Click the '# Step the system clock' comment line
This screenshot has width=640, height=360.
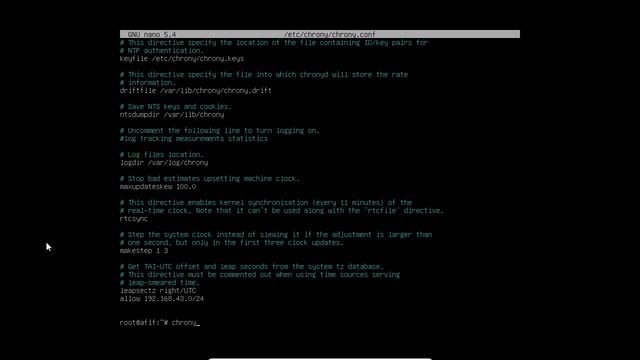[276, 235]
